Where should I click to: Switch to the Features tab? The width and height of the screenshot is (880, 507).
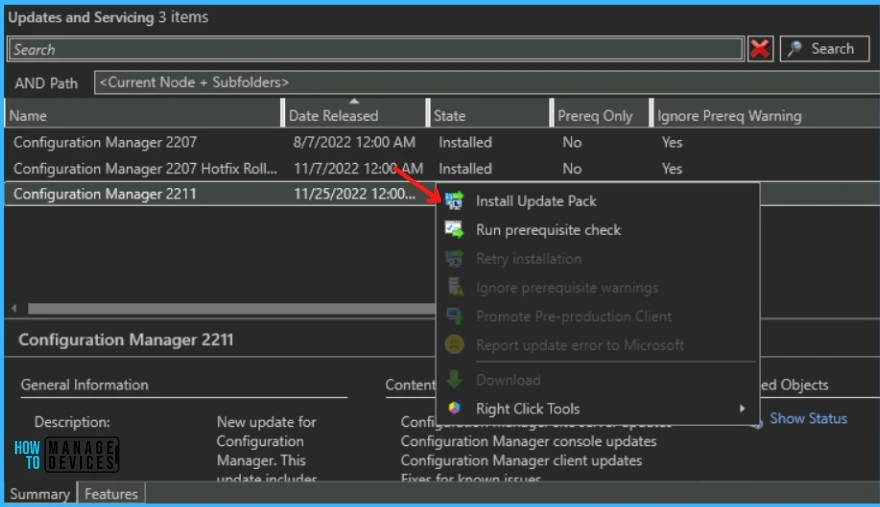(x=111, y=494)
